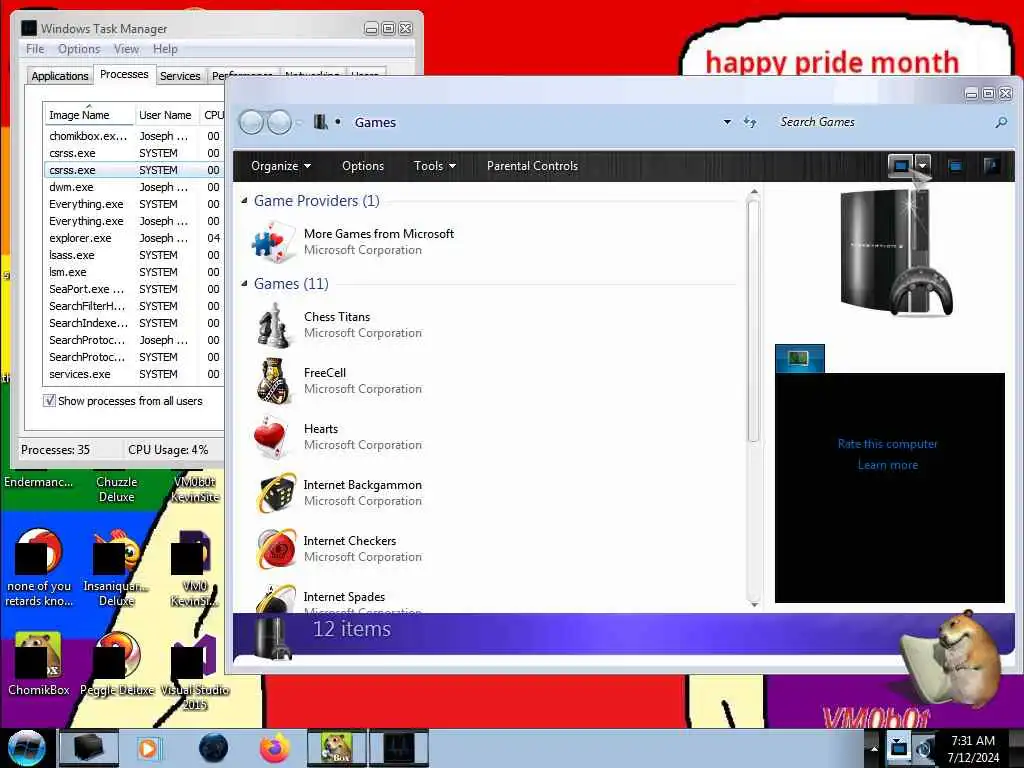The image size is (1024, 768).
Task: Sort processes by Image Name column
Action: pos(89,114)
